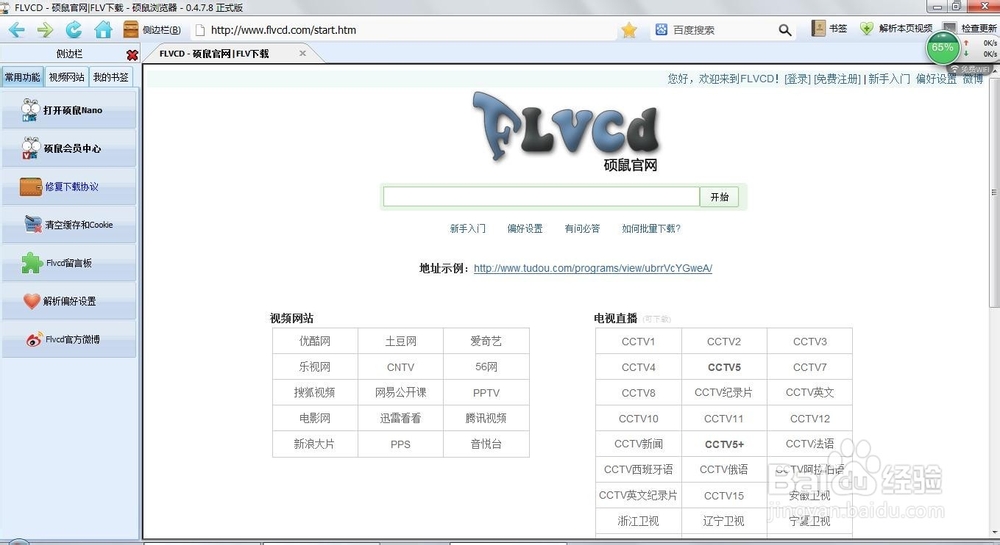
Task: Select 乐视网 video site cell
Action: point(315,367)
